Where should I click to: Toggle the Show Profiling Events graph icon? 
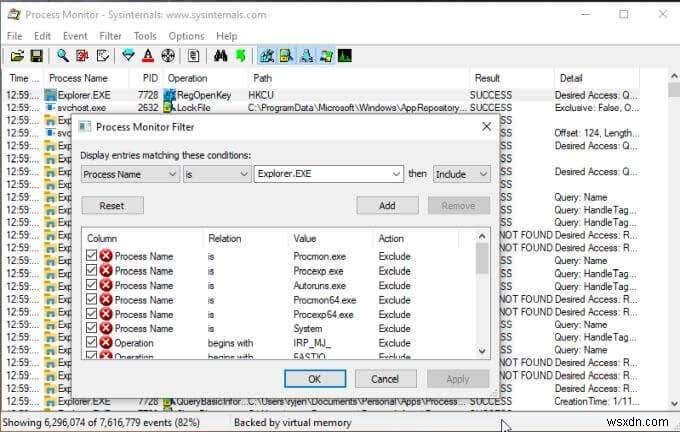pos(345,56)
